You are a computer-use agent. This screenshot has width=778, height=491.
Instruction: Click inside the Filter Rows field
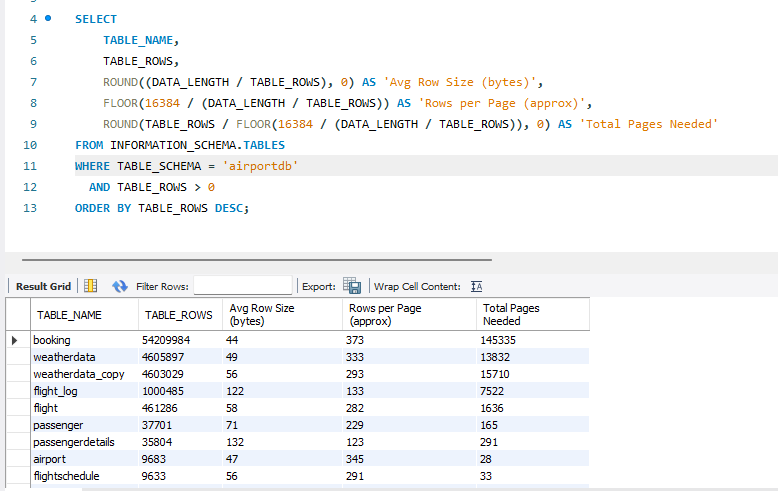tap(242, 286)
